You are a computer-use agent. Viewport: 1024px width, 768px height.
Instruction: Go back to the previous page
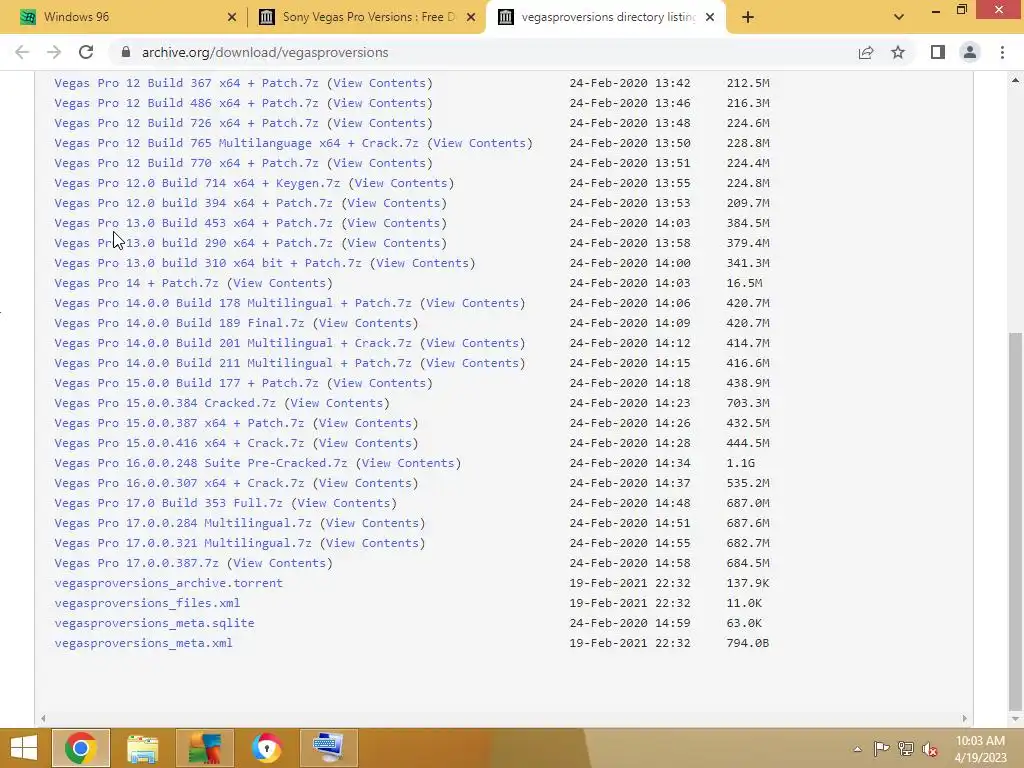pyautogui.click(x=22, y=52)
